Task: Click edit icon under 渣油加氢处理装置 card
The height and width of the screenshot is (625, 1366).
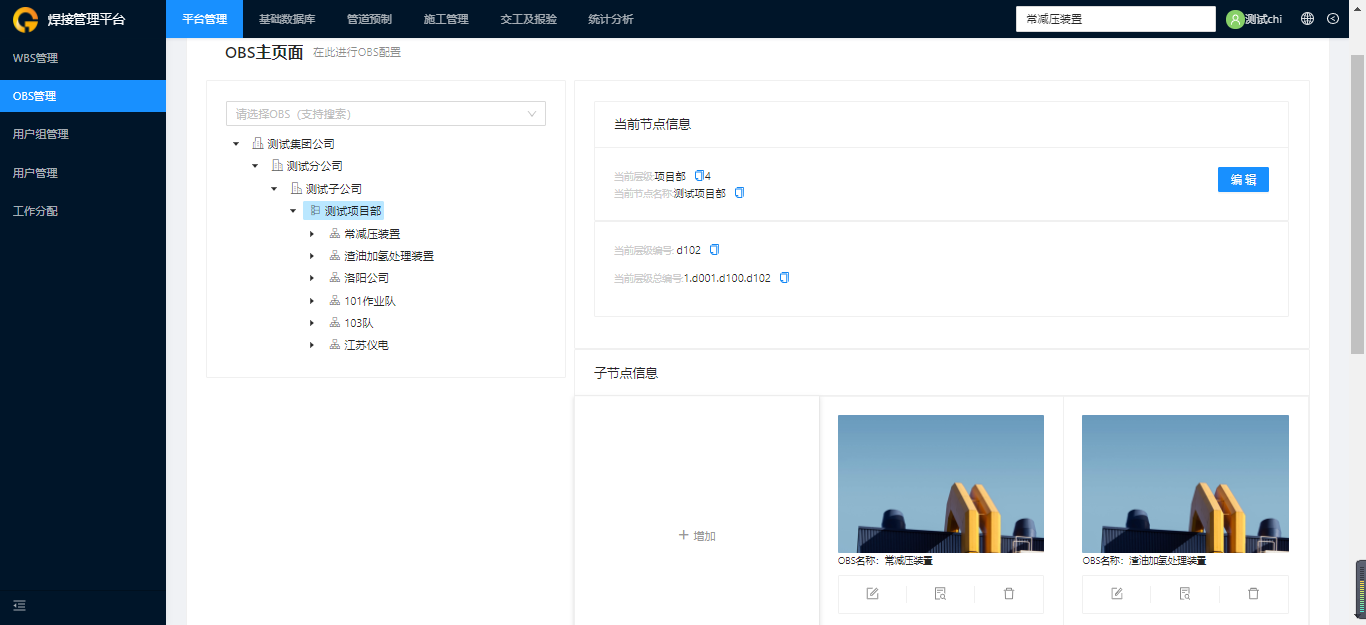Action: pyautogui.click(x=1117, y=594)
